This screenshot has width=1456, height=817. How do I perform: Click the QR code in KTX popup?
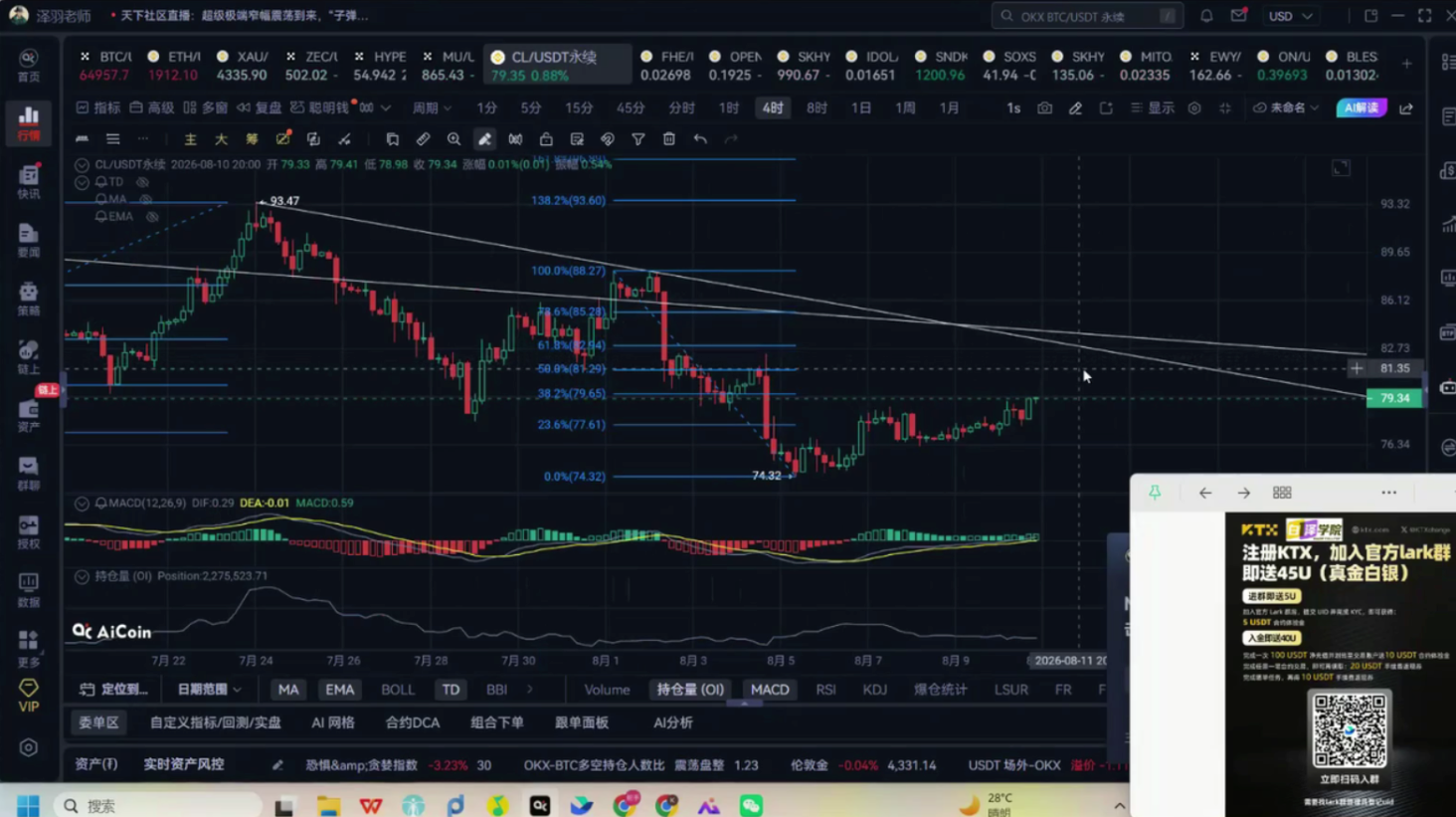(1349, 731)
